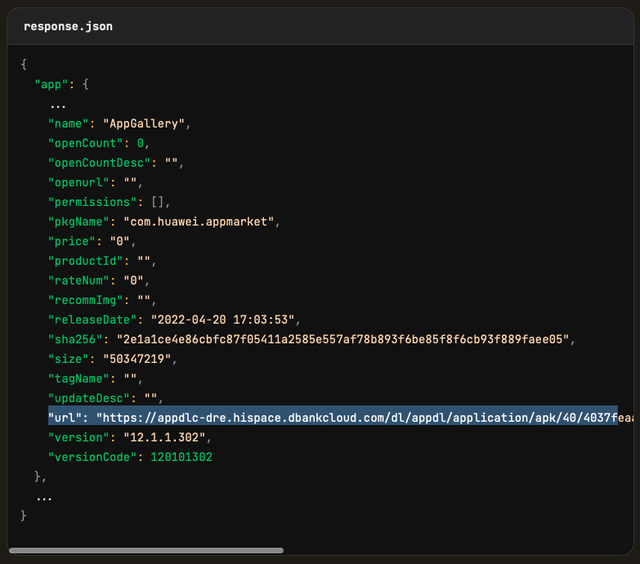Click the "recommImg" key
The width and height of the screenshot is (640, 564).
click(x=88, y=300)
